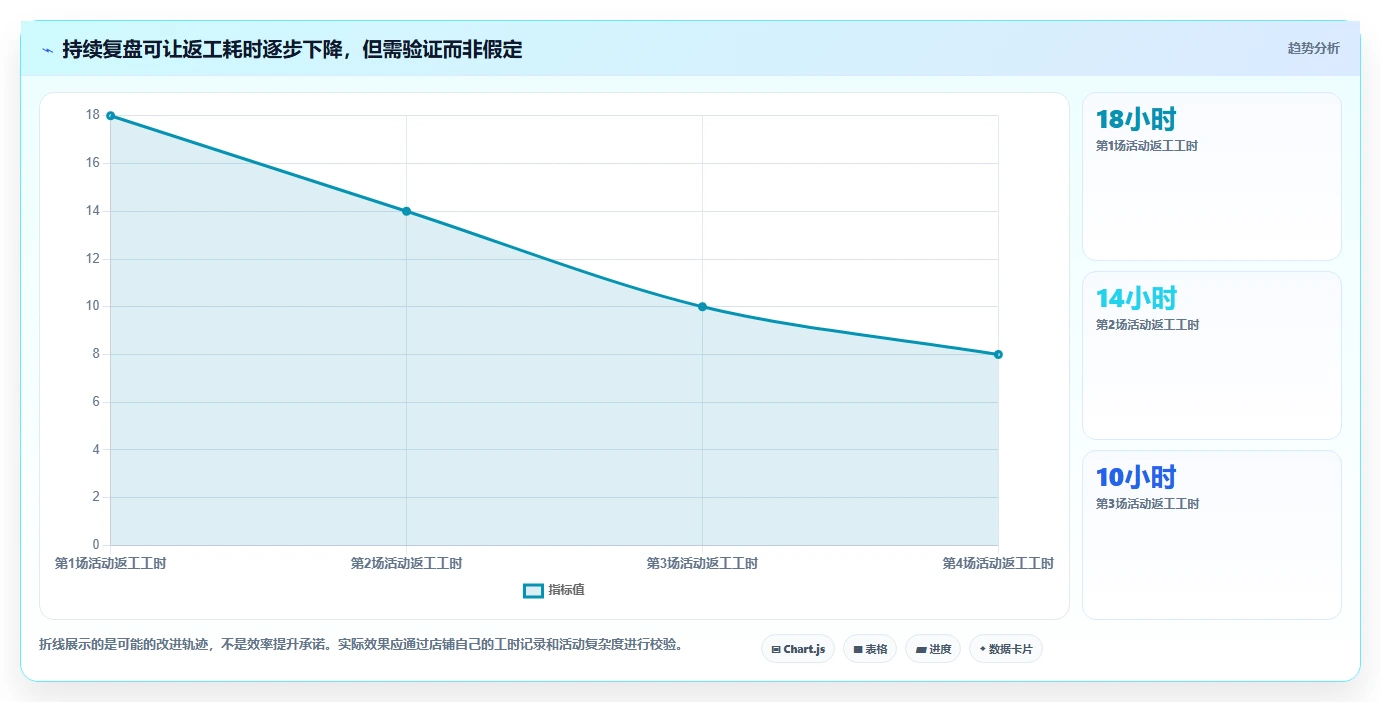Click the y-axis label 12
The height and width of the screenshot is (702, 1381).
point(93,259)
